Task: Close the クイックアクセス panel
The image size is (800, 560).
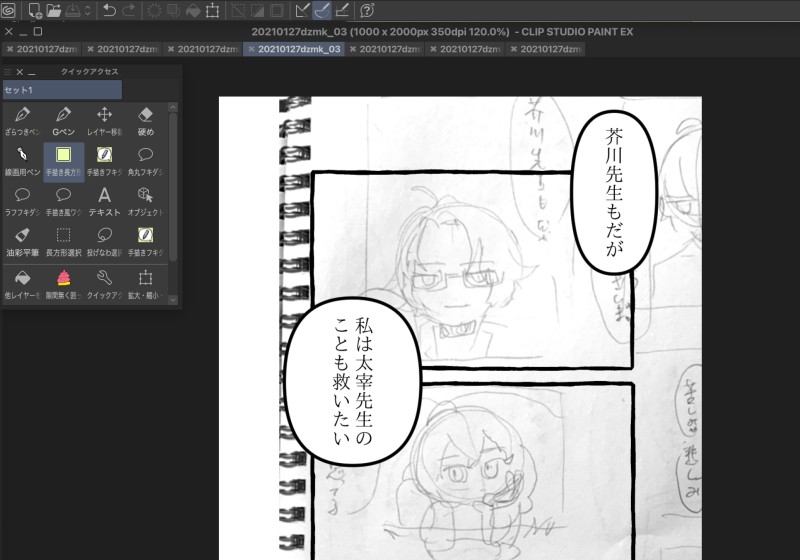Action: click(x=20, y=72)
